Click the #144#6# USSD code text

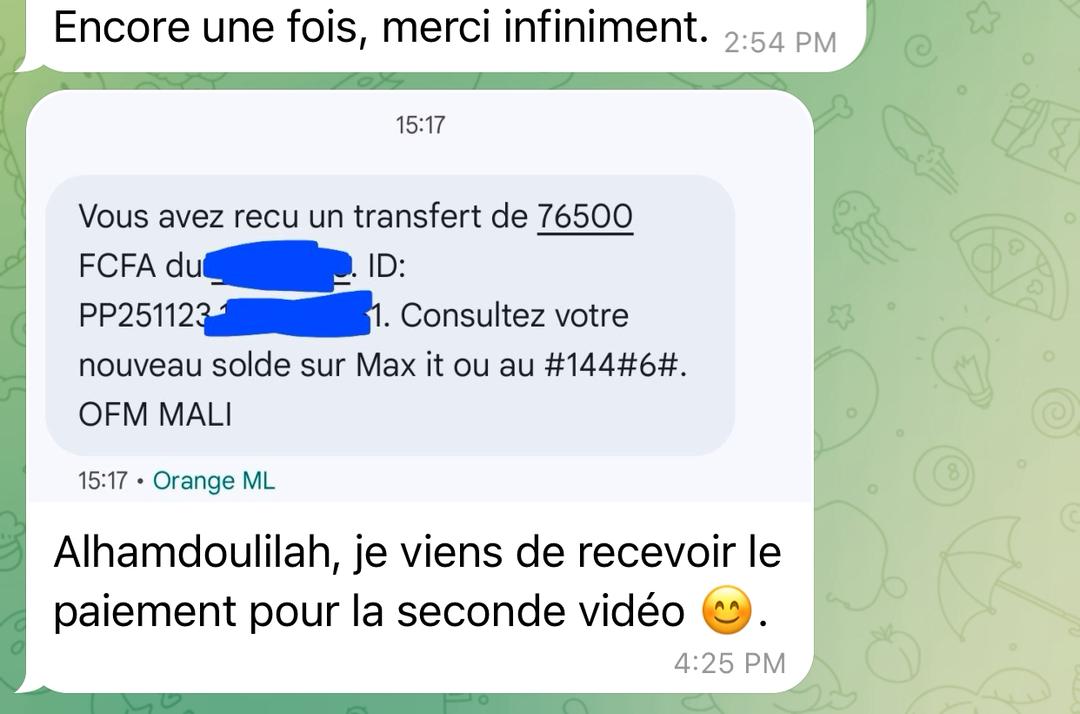(615, 366)
